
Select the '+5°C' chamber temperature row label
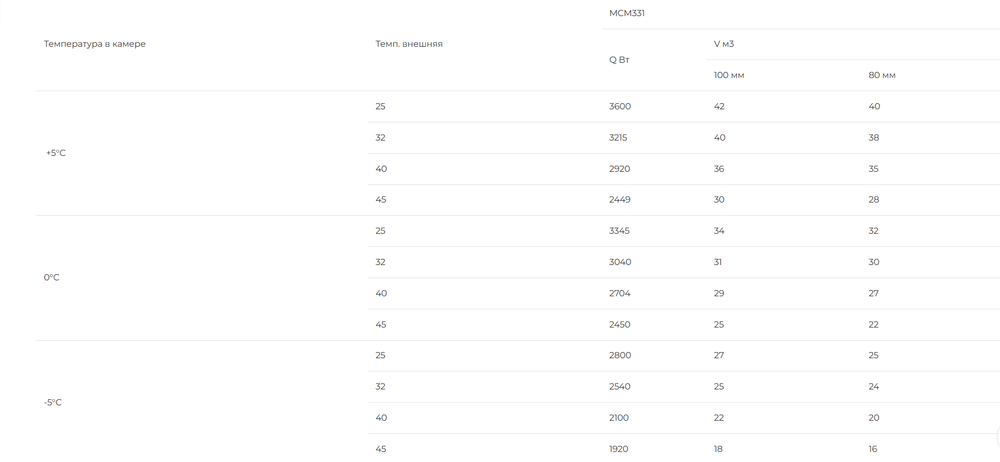tap(55, 153)
